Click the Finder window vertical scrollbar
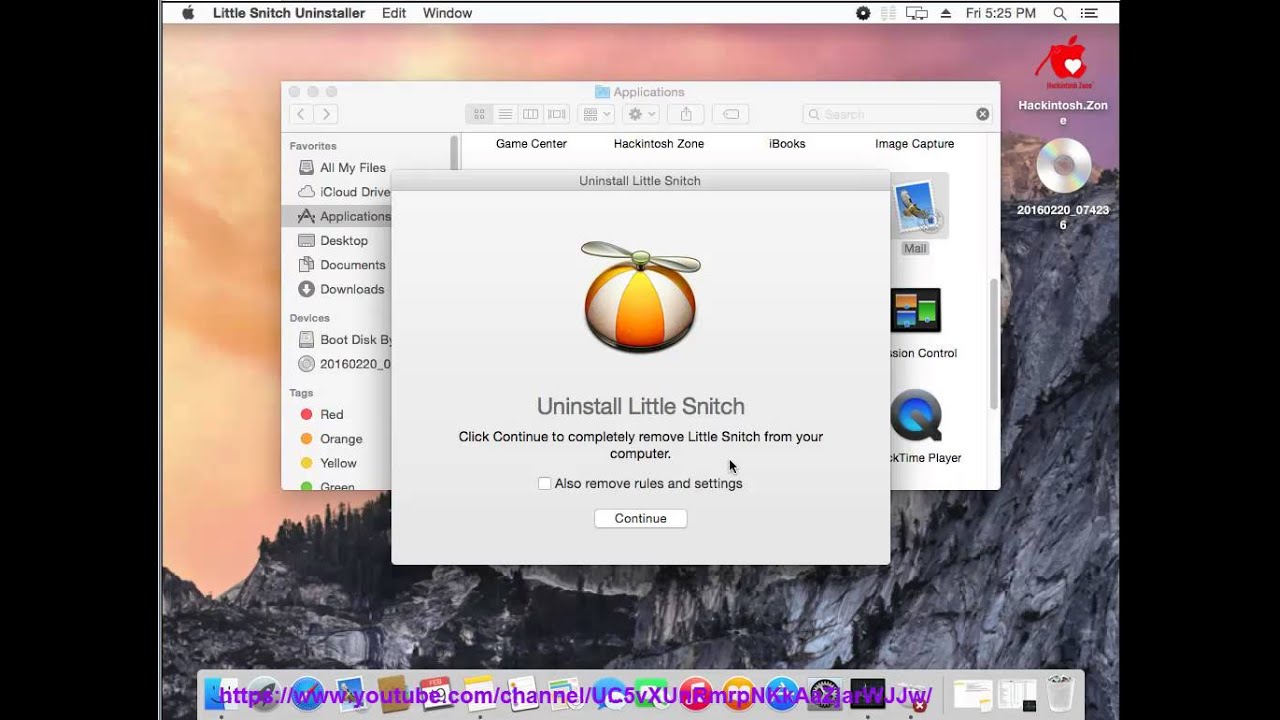This screenshot has width=1280, height=720. pyautogui.click(x=993, y=343)
